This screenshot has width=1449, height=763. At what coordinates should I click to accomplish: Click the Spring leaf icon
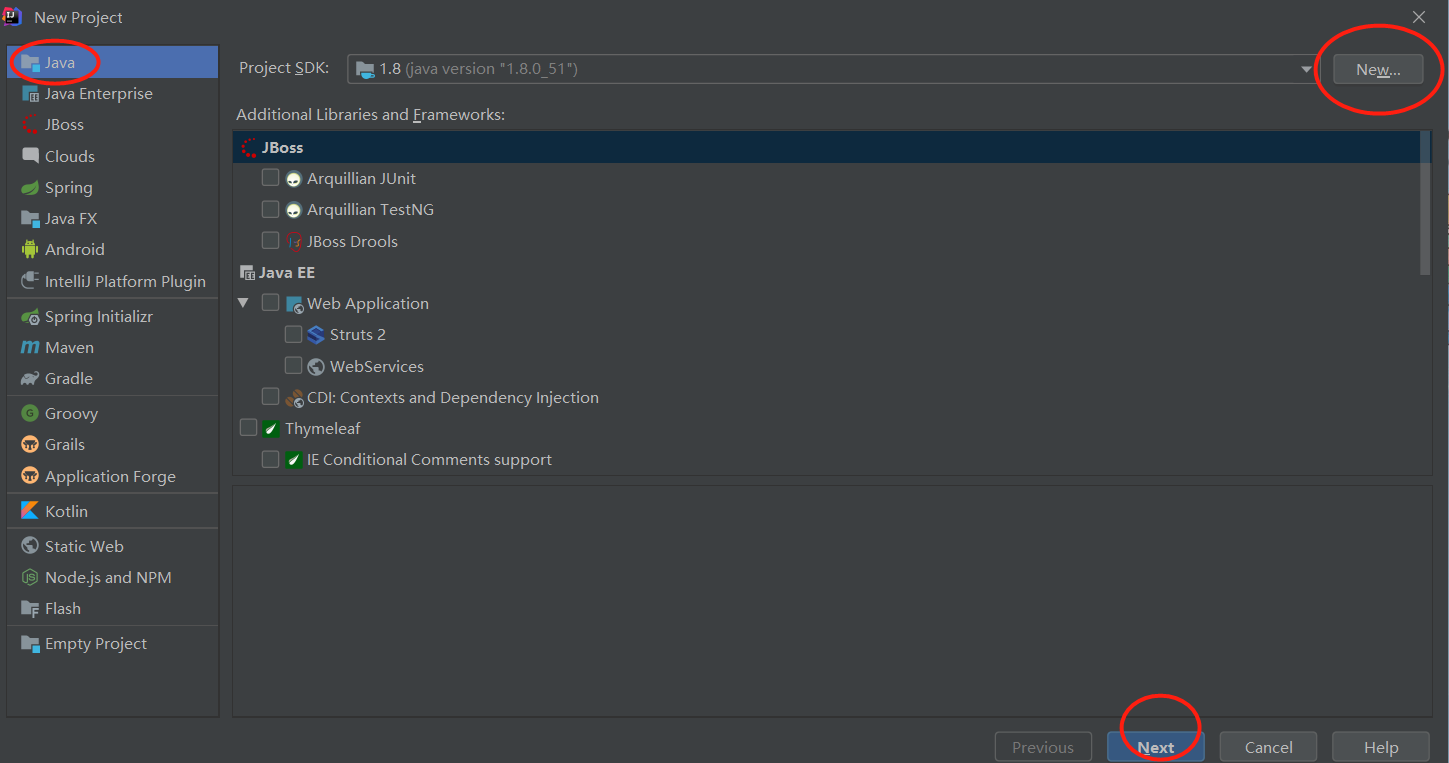(x=30, y=188)
